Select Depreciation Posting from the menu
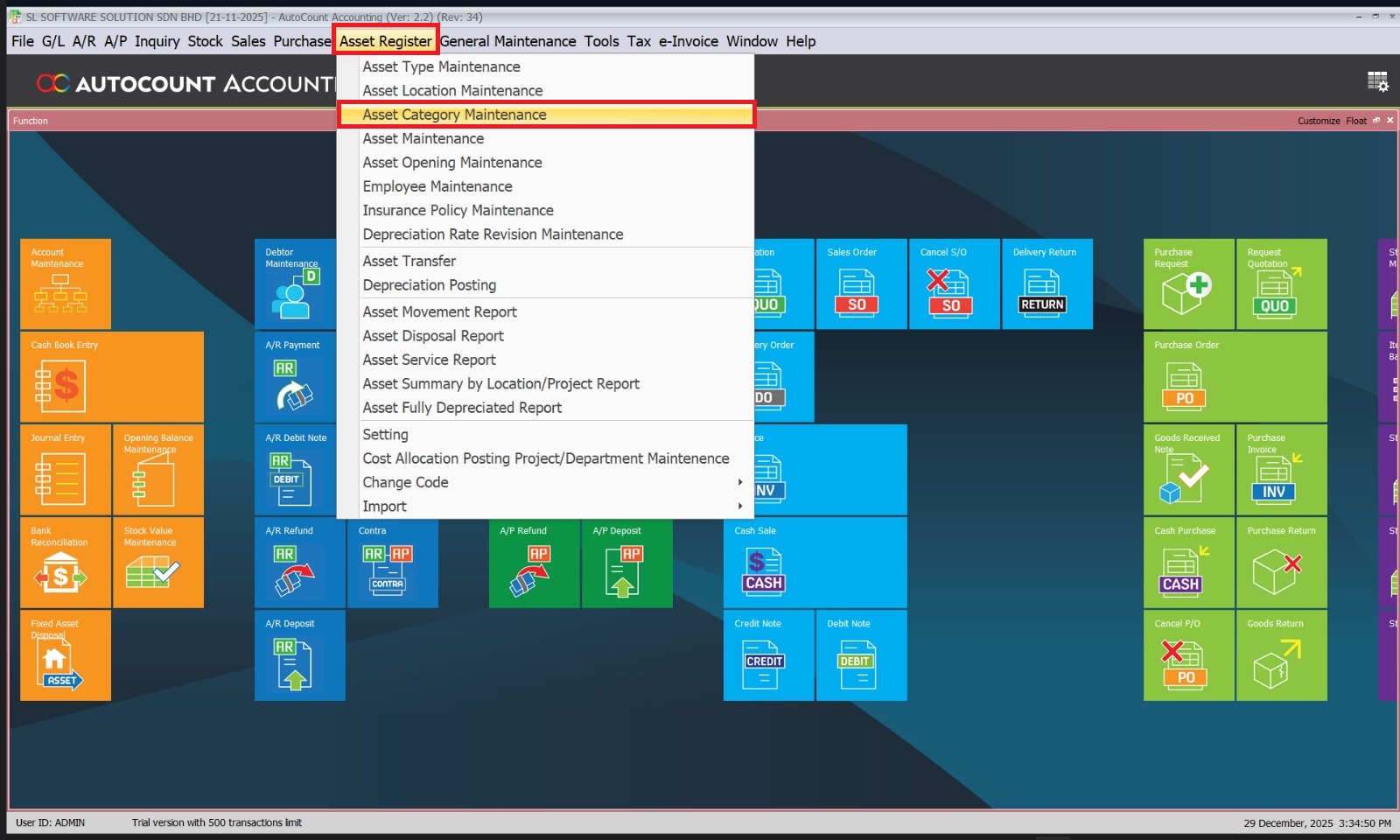 (x=430, y=284)
